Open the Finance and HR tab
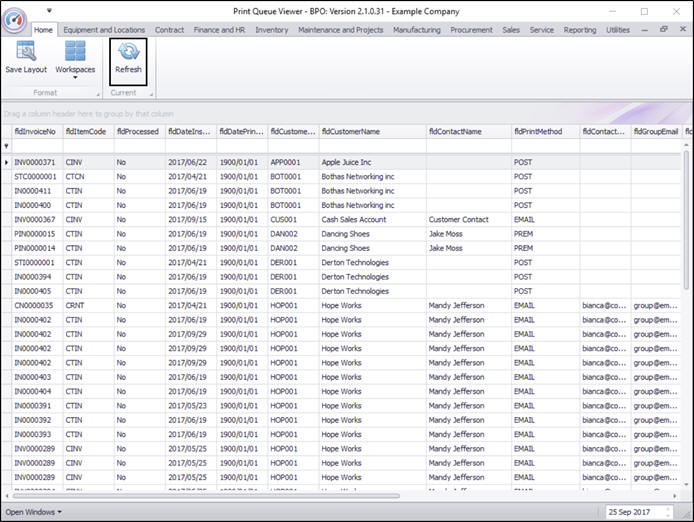 [219, 30]
